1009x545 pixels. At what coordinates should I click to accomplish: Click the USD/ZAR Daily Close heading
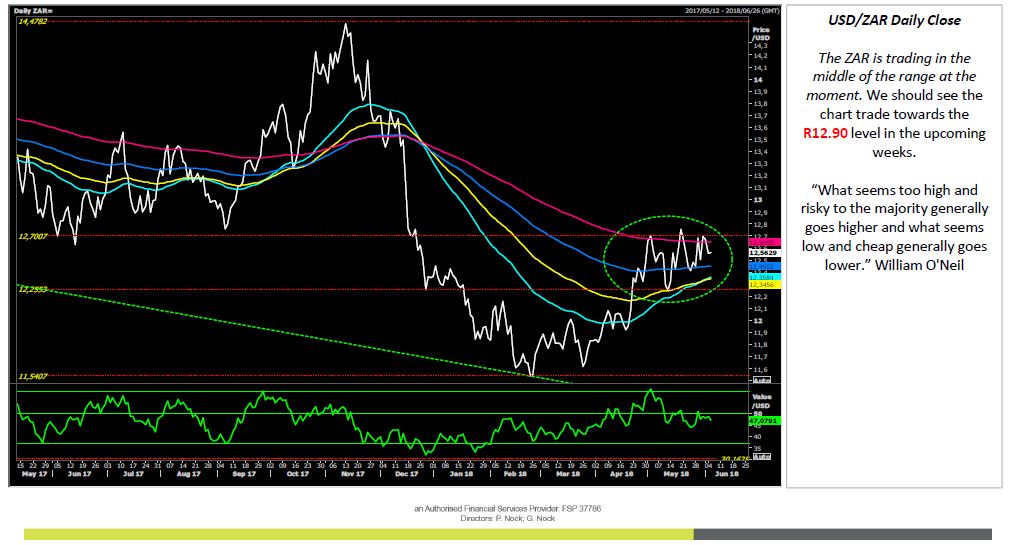pos(894,20)
